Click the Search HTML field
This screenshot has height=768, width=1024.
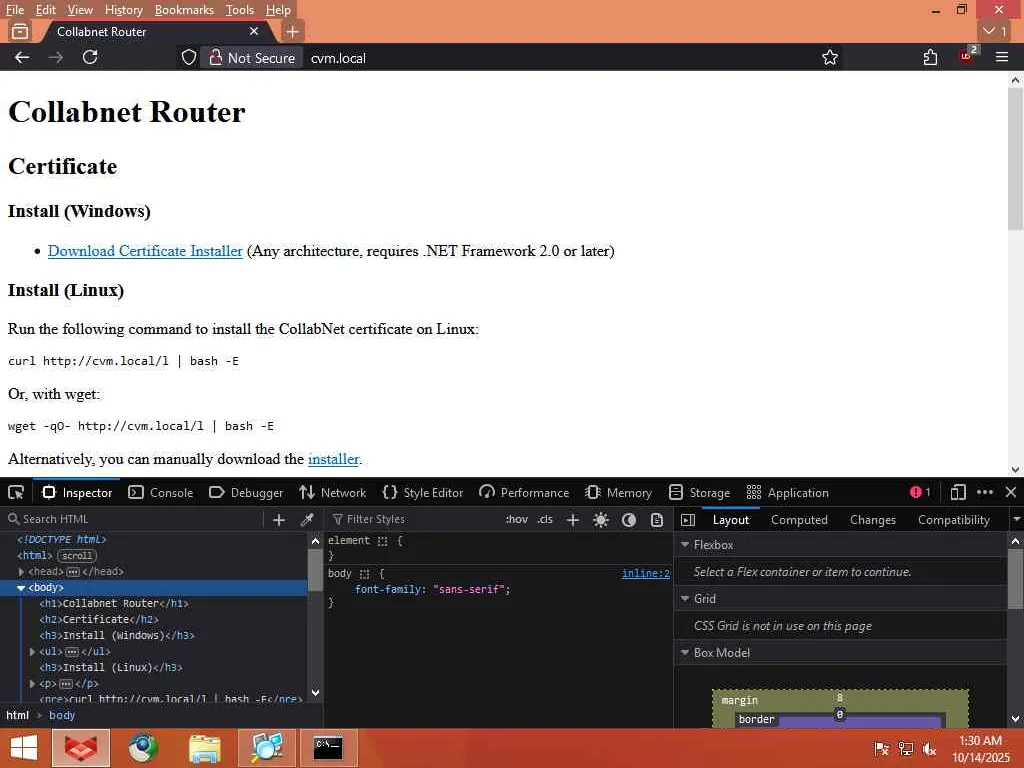pyautogui.click(x=134, y=519)
